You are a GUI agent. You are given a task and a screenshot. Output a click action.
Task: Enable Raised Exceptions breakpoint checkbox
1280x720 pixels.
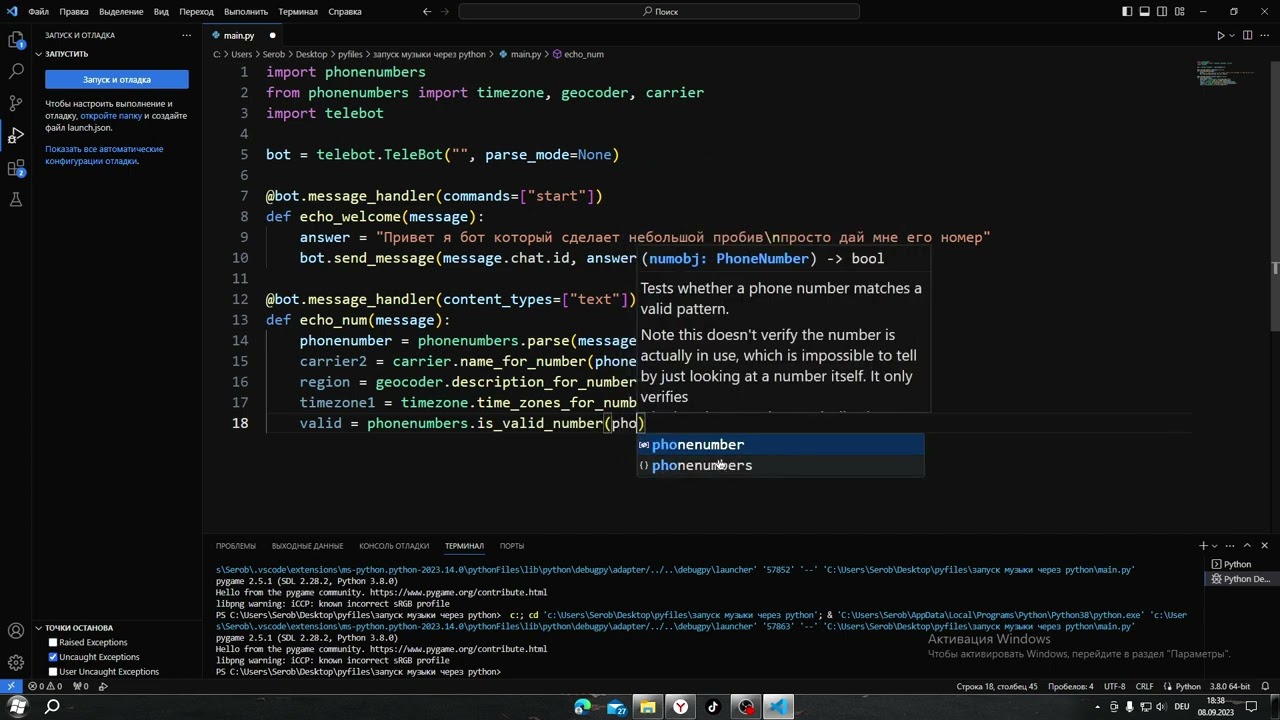click(53, 642)
